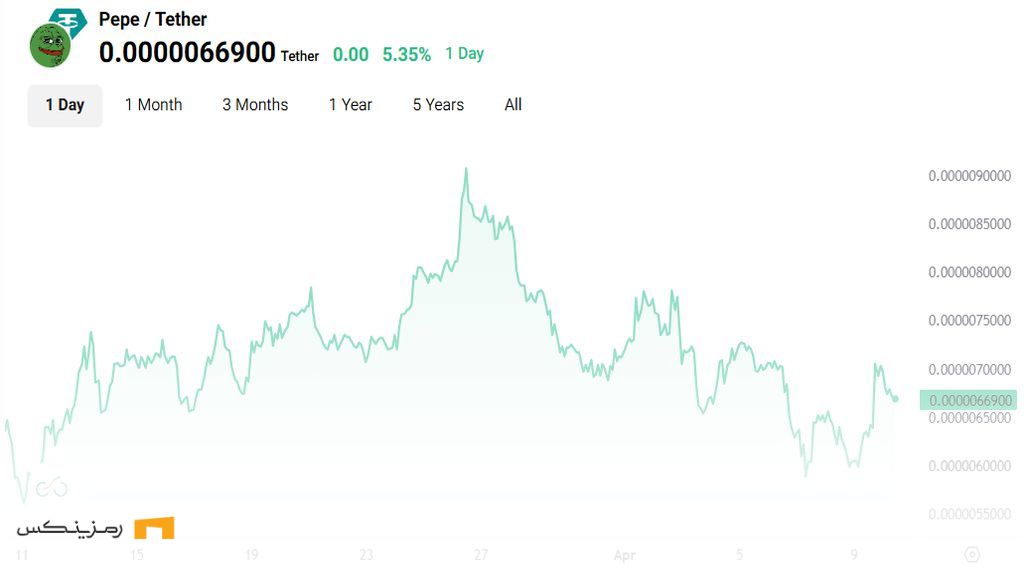Click the Apr label on time axis

click(x=624, y=555)
